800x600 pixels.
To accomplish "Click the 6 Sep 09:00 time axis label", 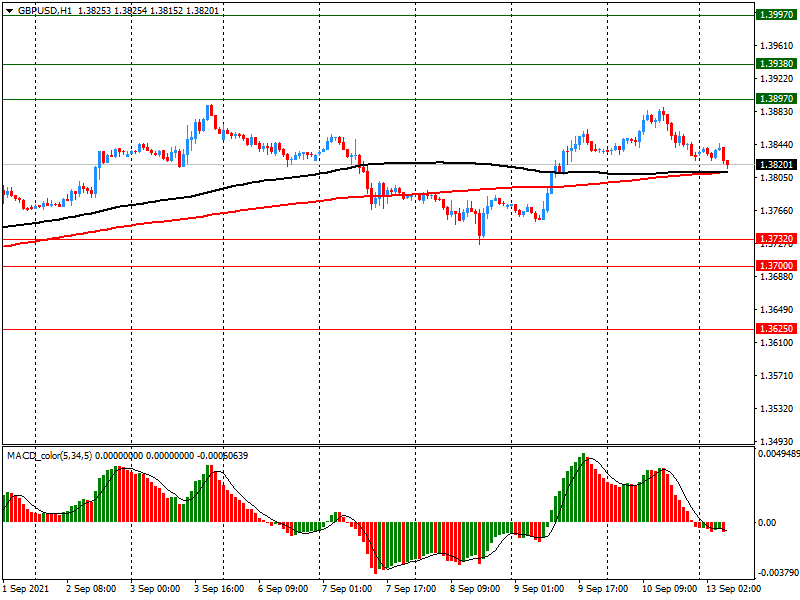I will (x=283, y=589).
